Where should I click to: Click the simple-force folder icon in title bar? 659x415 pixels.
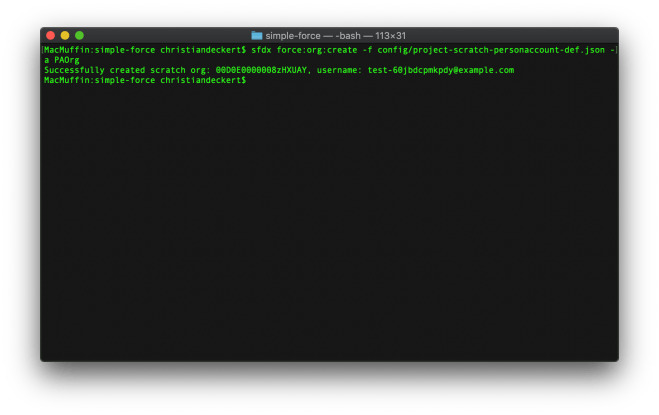pos(257,35)
